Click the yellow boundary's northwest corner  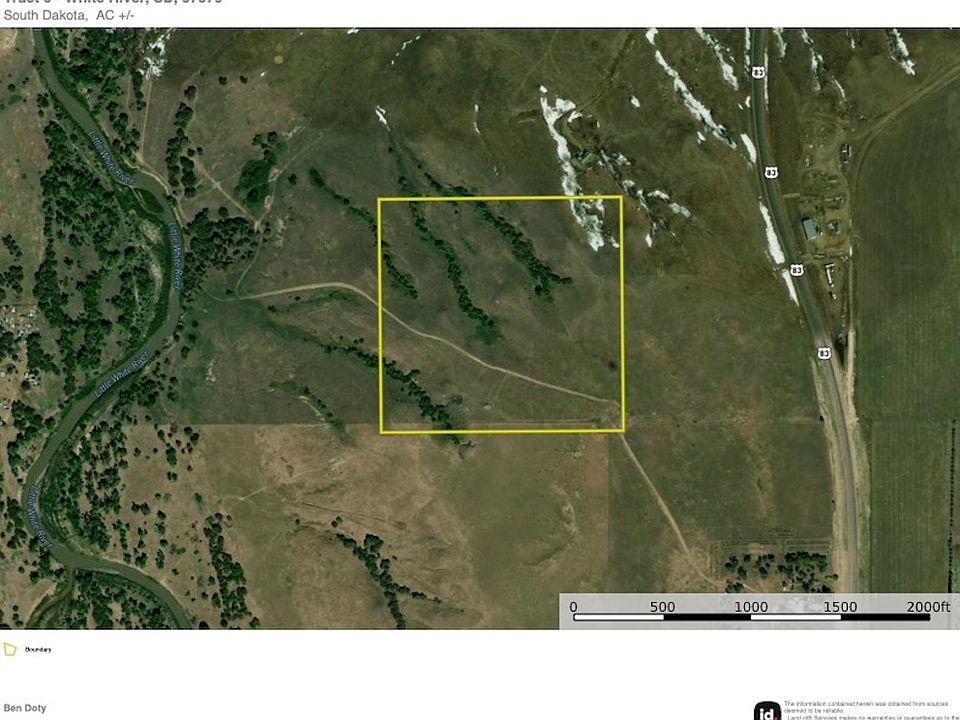[379, 199]
